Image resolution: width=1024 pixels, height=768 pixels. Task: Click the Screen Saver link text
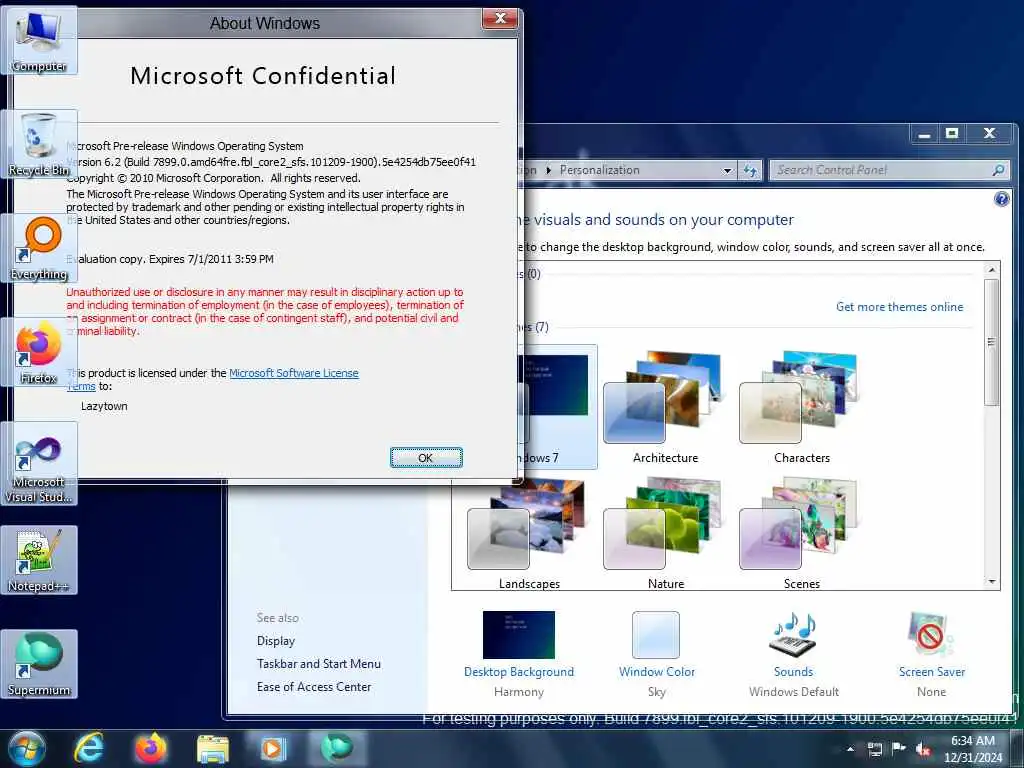click(x=931, y=671)
